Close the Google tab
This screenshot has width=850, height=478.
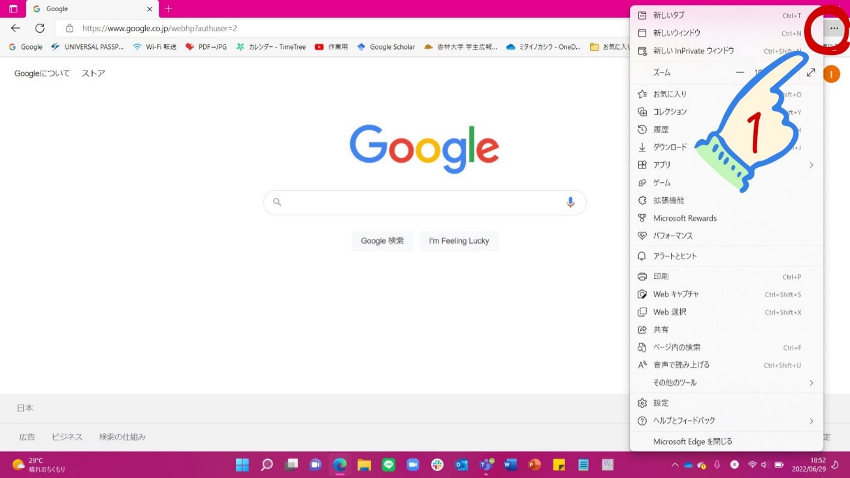[x=150, y=9]
